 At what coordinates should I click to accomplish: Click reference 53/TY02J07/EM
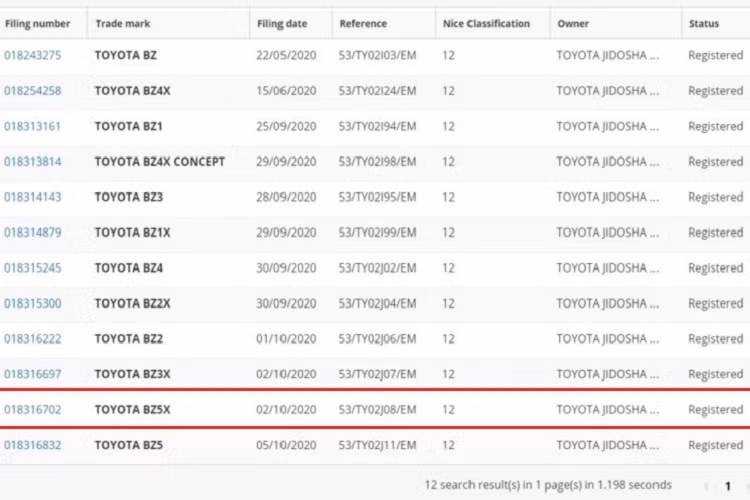[377, 374]
